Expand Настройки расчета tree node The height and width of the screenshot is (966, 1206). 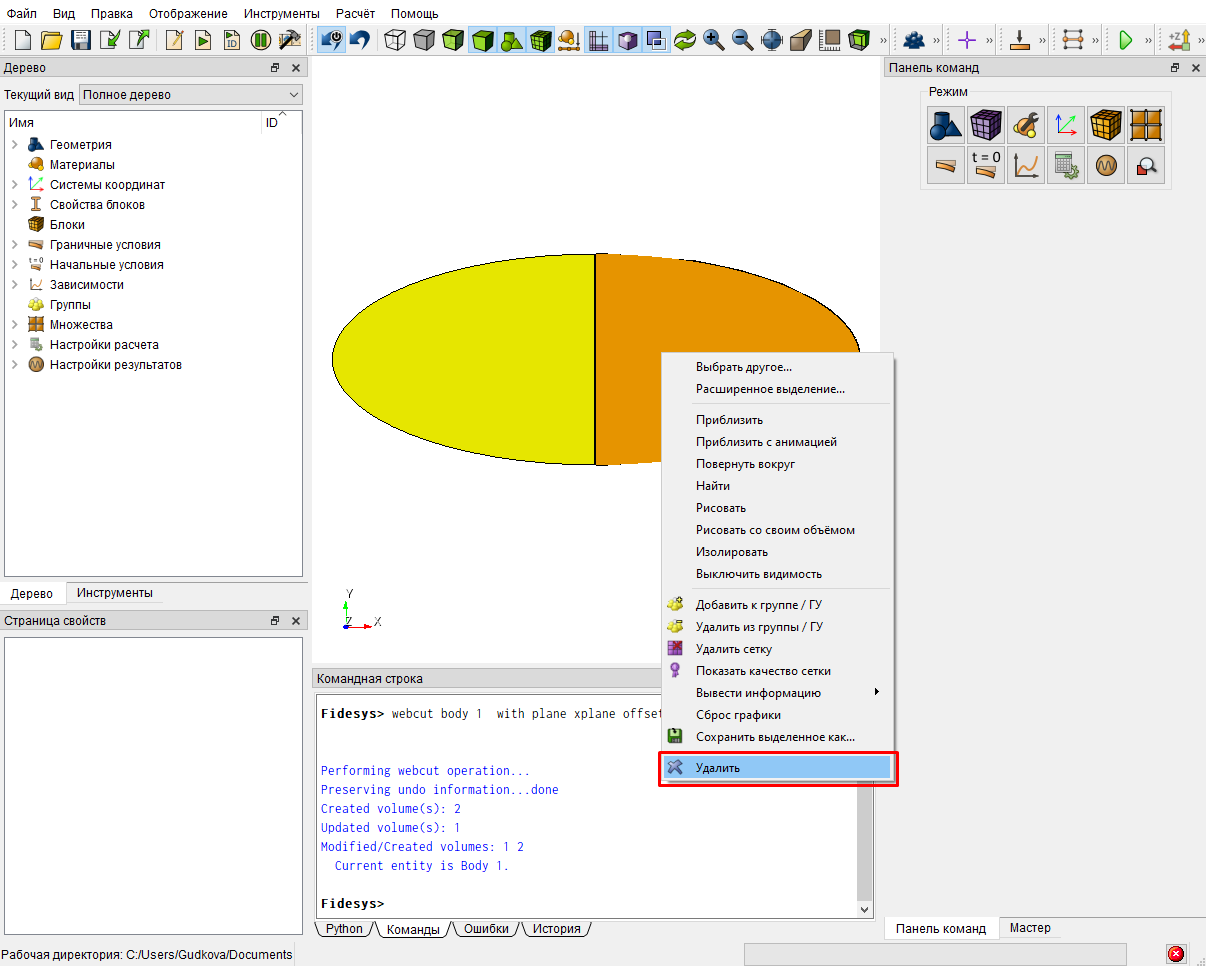[15, 345]
